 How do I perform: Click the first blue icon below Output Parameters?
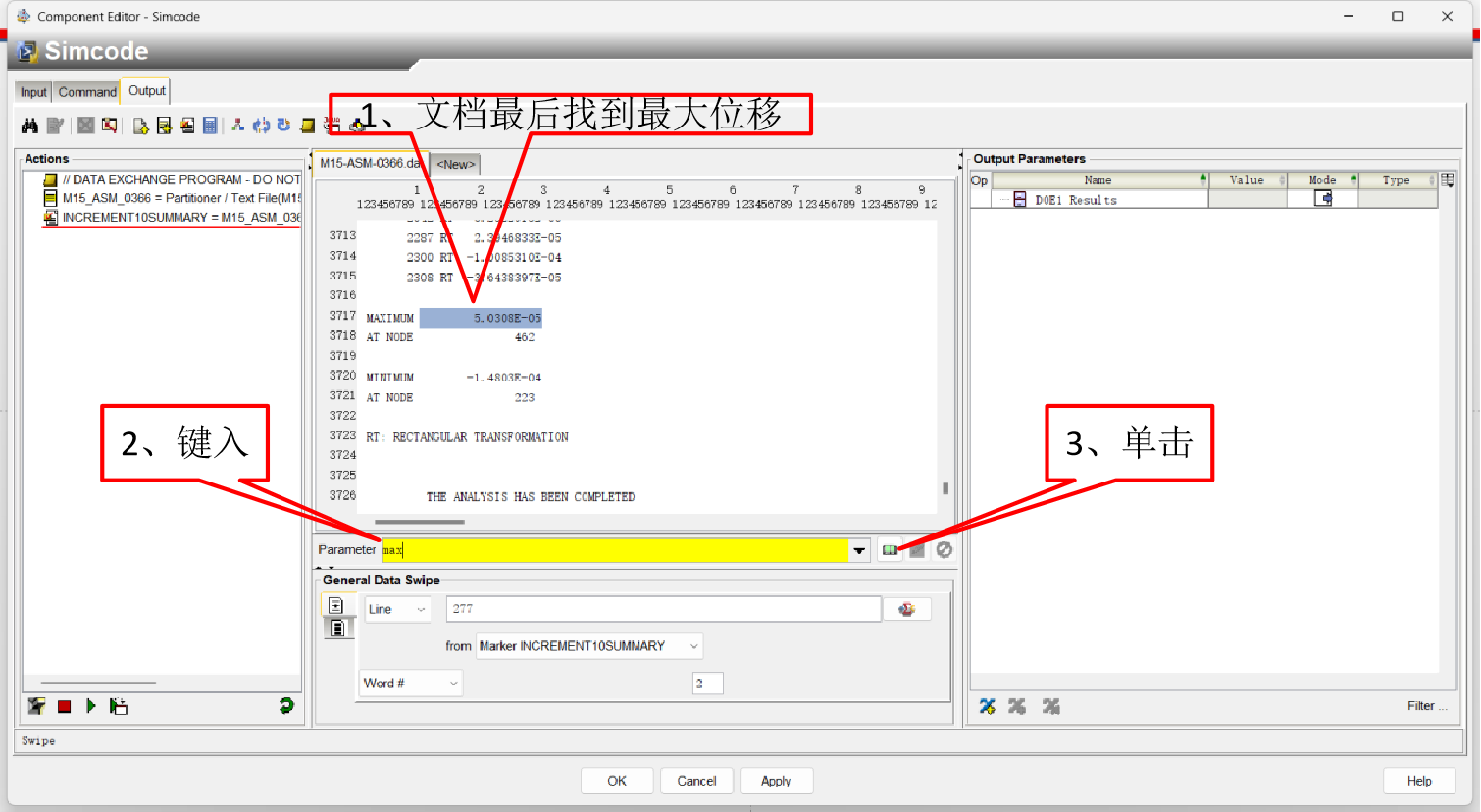click(x=988, y=706)
